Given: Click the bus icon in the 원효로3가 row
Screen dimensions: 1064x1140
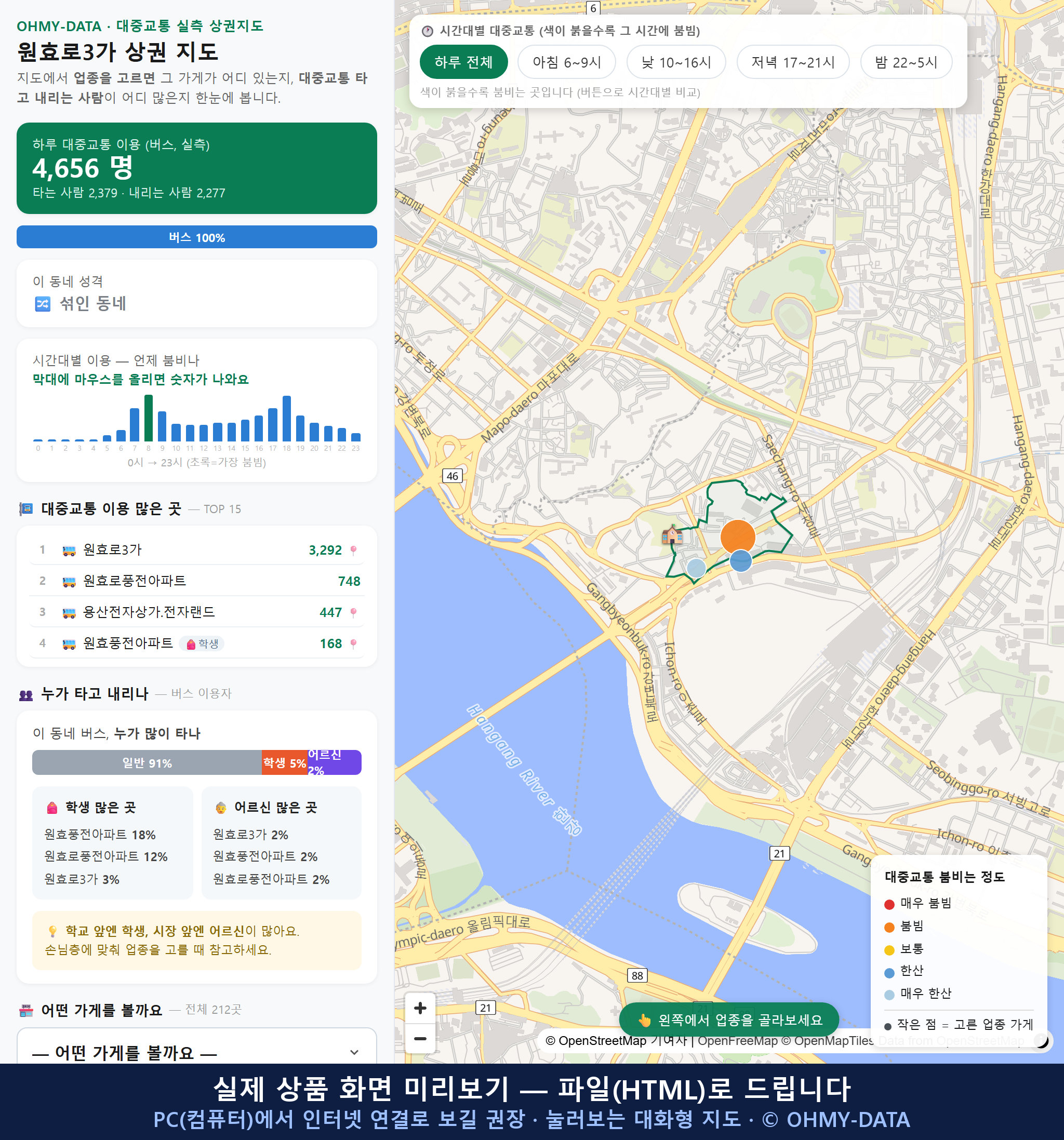Looking at the screenshot, I should tap(69, 551).
